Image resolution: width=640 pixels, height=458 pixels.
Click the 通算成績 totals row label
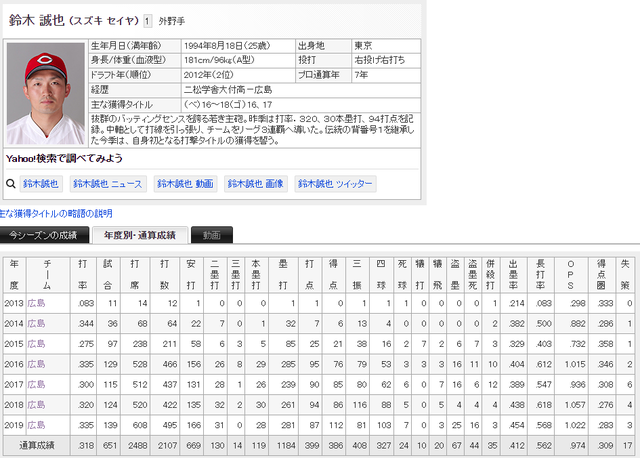pos(37,445)
